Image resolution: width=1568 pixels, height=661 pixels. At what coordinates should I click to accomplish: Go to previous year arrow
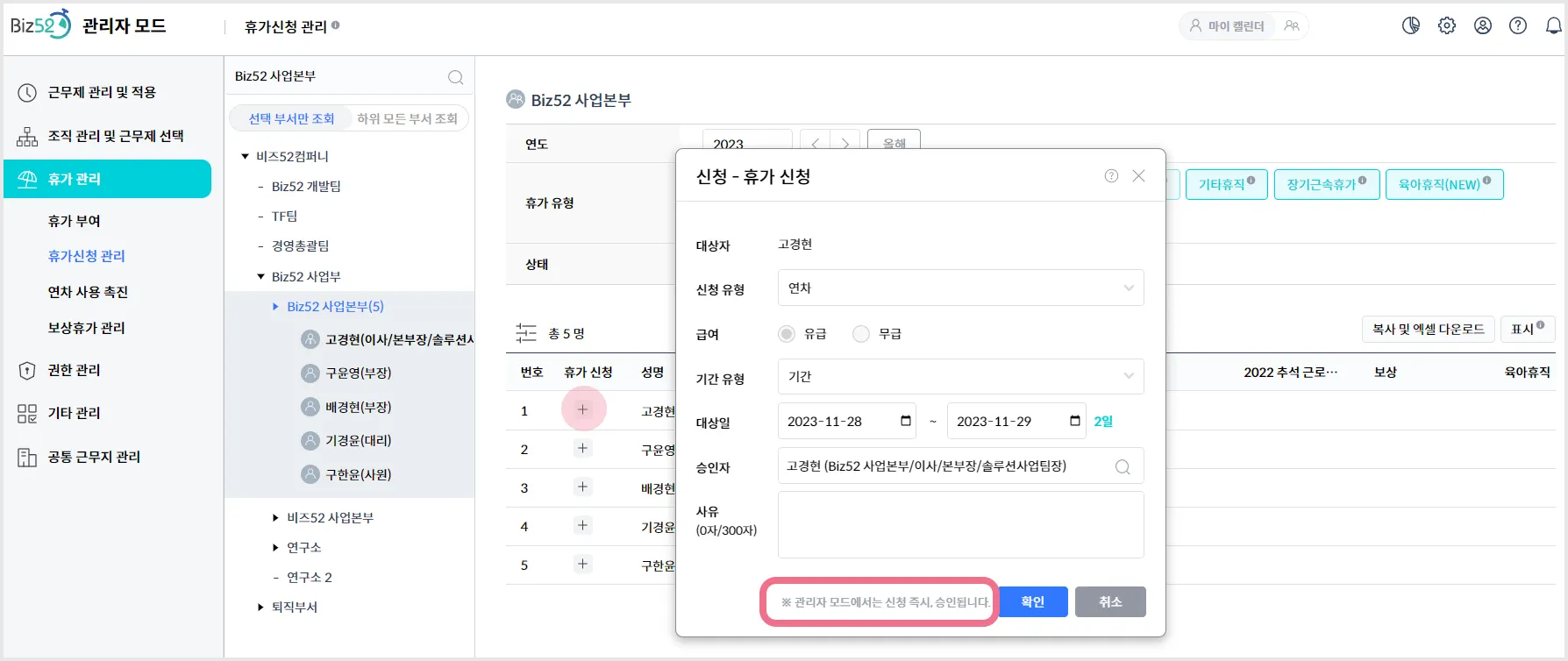pos(815,143)
